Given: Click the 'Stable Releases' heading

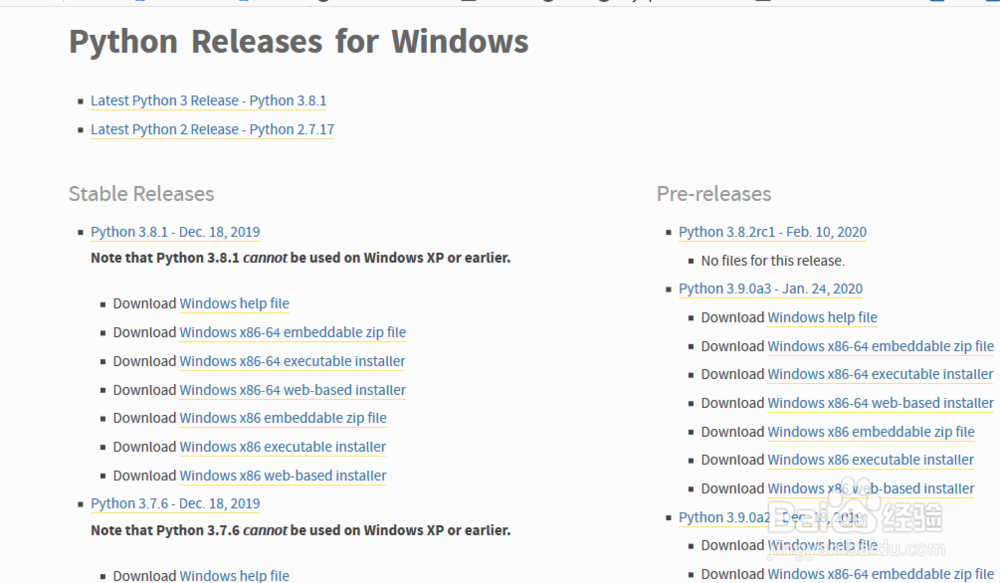Looking at the screenshot, I should coord(142,194).
